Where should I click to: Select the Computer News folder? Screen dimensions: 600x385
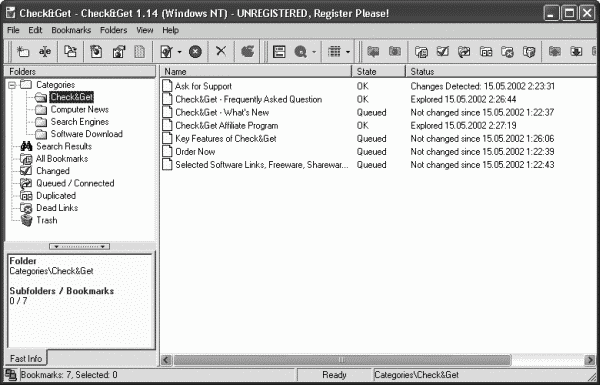pyautogui.click(x=80, y=109)
